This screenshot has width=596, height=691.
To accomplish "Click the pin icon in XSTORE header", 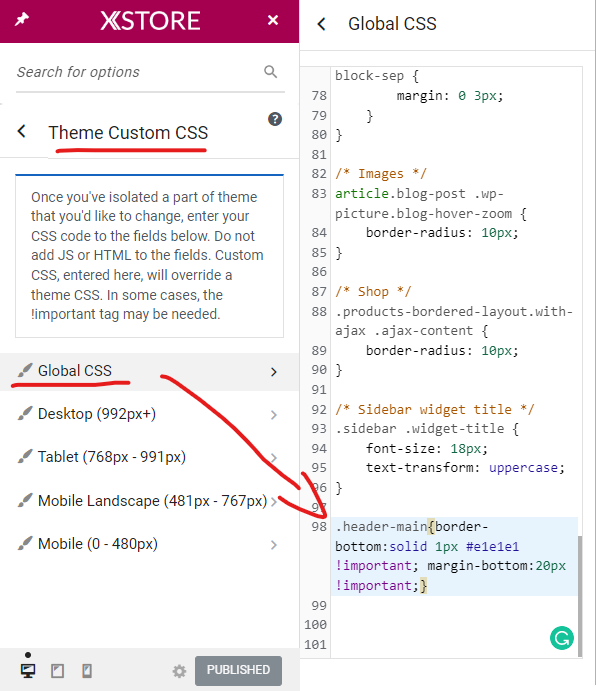I will [x=22, y=19].
